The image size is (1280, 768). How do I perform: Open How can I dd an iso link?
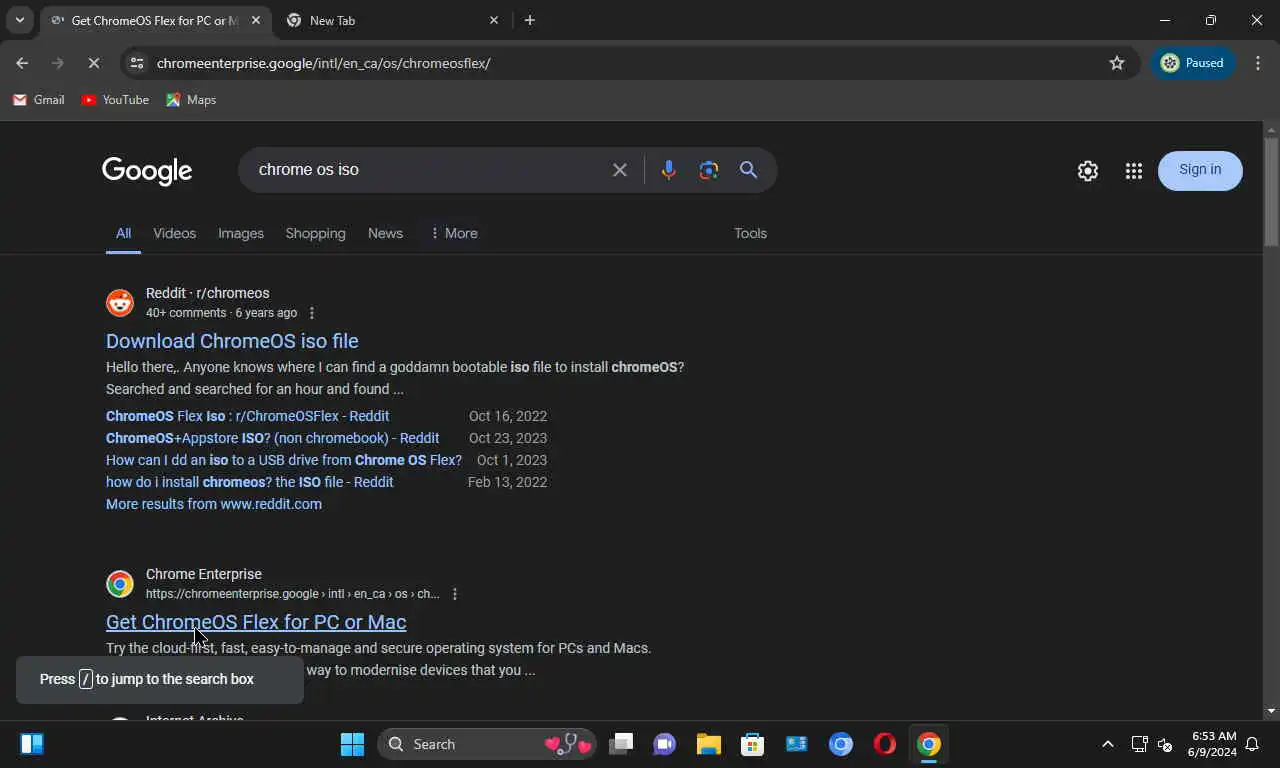click(284, 460)
